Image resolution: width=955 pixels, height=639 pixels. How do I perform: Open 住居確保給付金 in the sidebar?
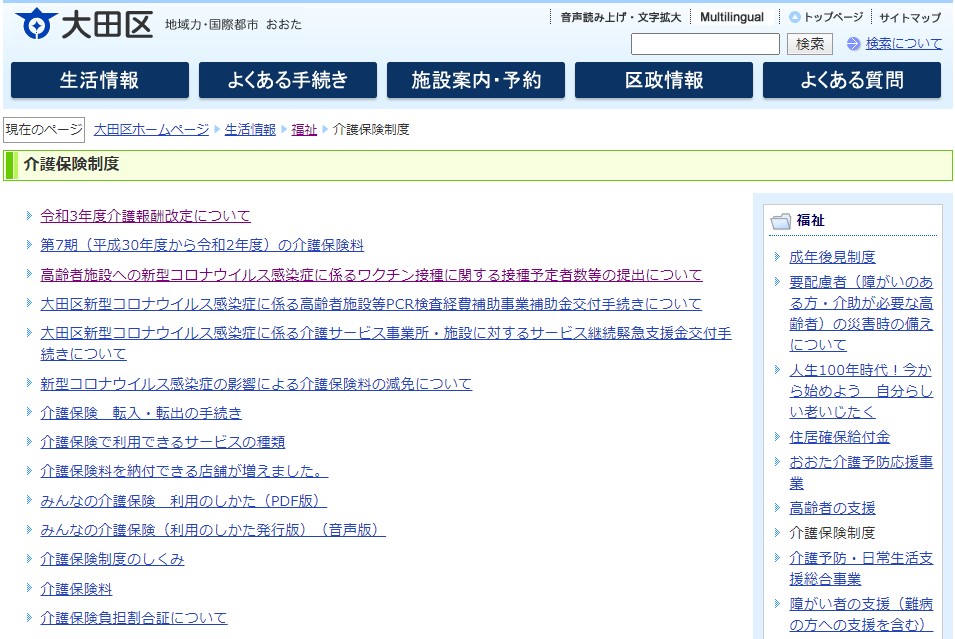coord(839,437)
